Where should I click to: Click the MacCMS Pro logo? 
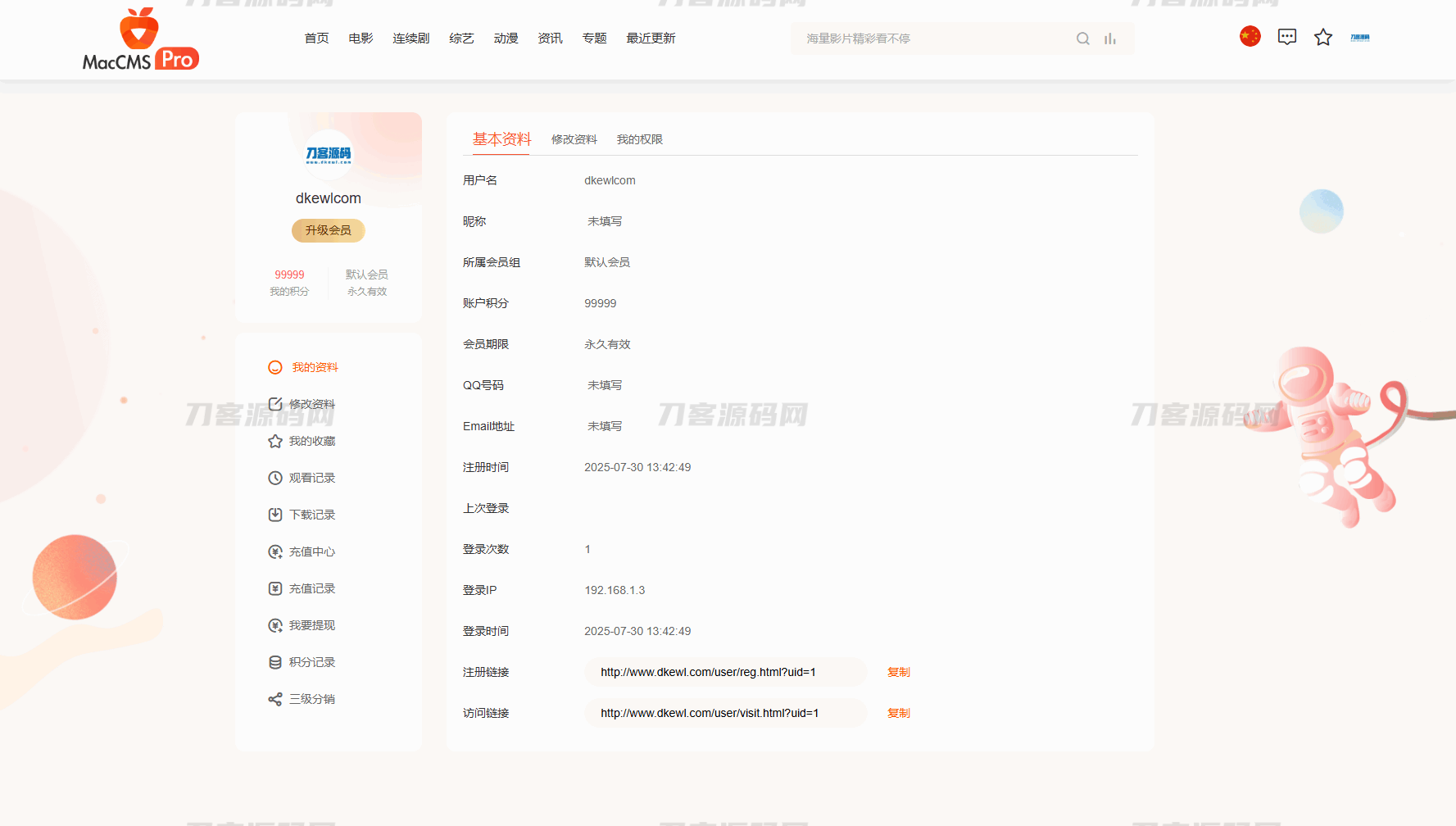[138, 39]
